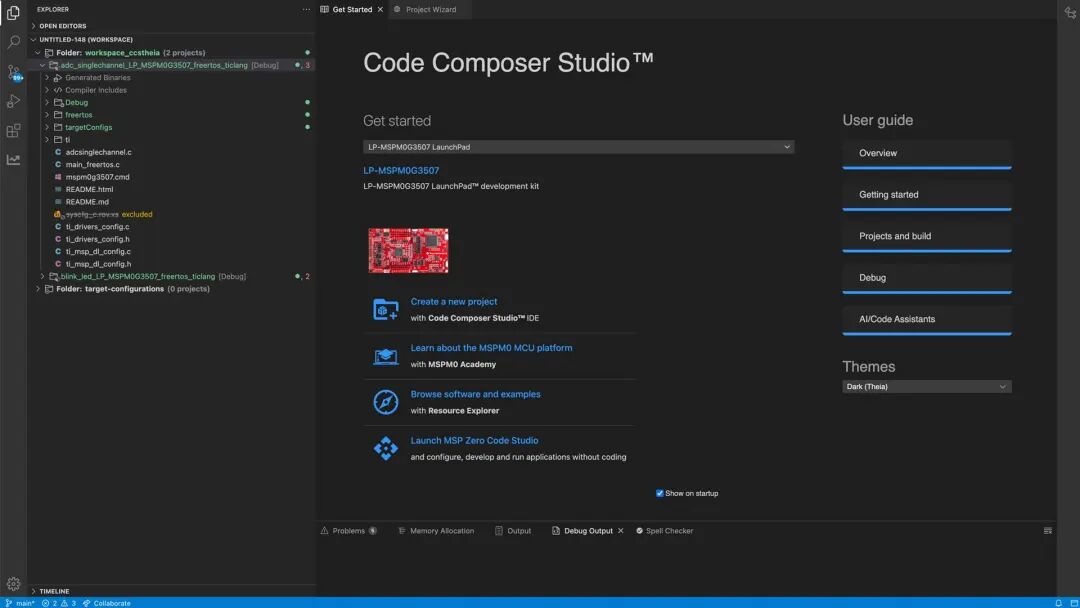Open ti_msp_dl_config.h file
This screenshot has width=1080, height=608.
coord(98,264)
